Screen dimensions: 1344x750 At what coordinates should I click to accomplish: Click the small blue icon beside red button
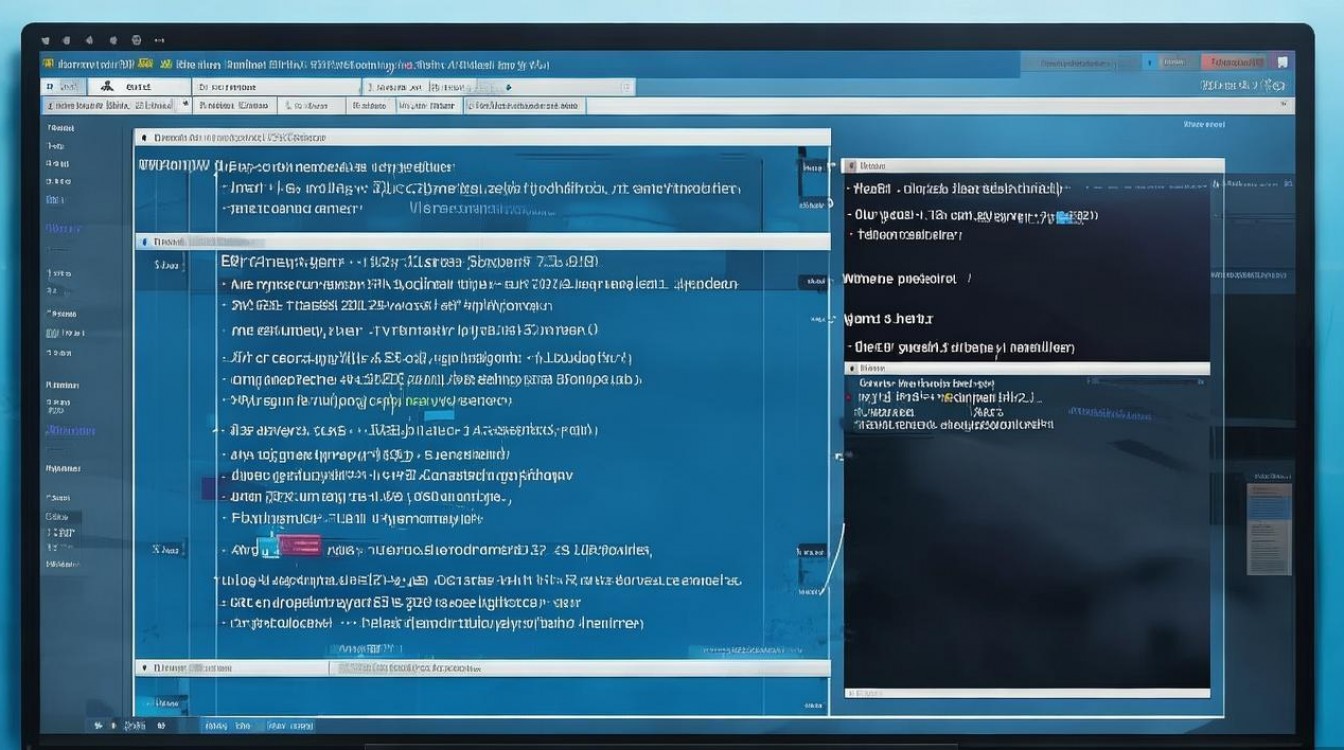pyautogui.click(x=1149, y=63)
